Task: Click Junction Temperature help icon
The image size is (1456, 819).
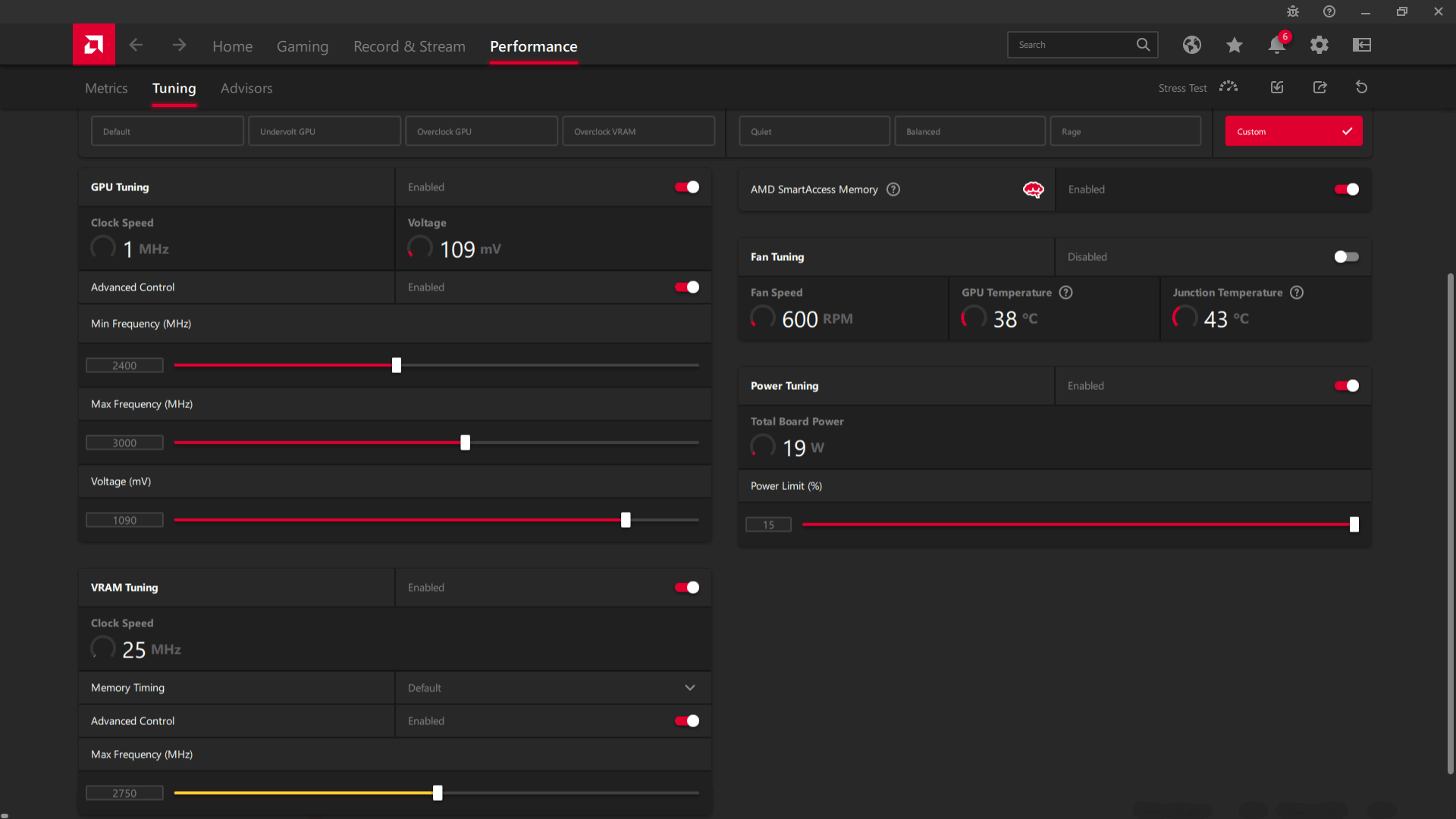Action: click(1297, 293)
